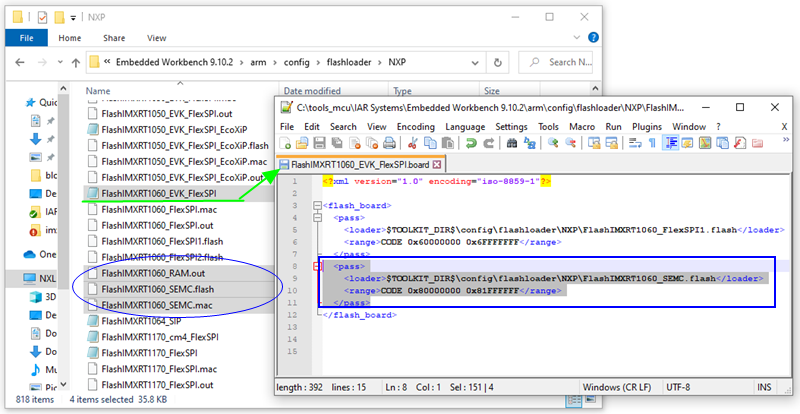Click the Zoom In magnifier icon
800x414 pixels.
coord(553,143)
